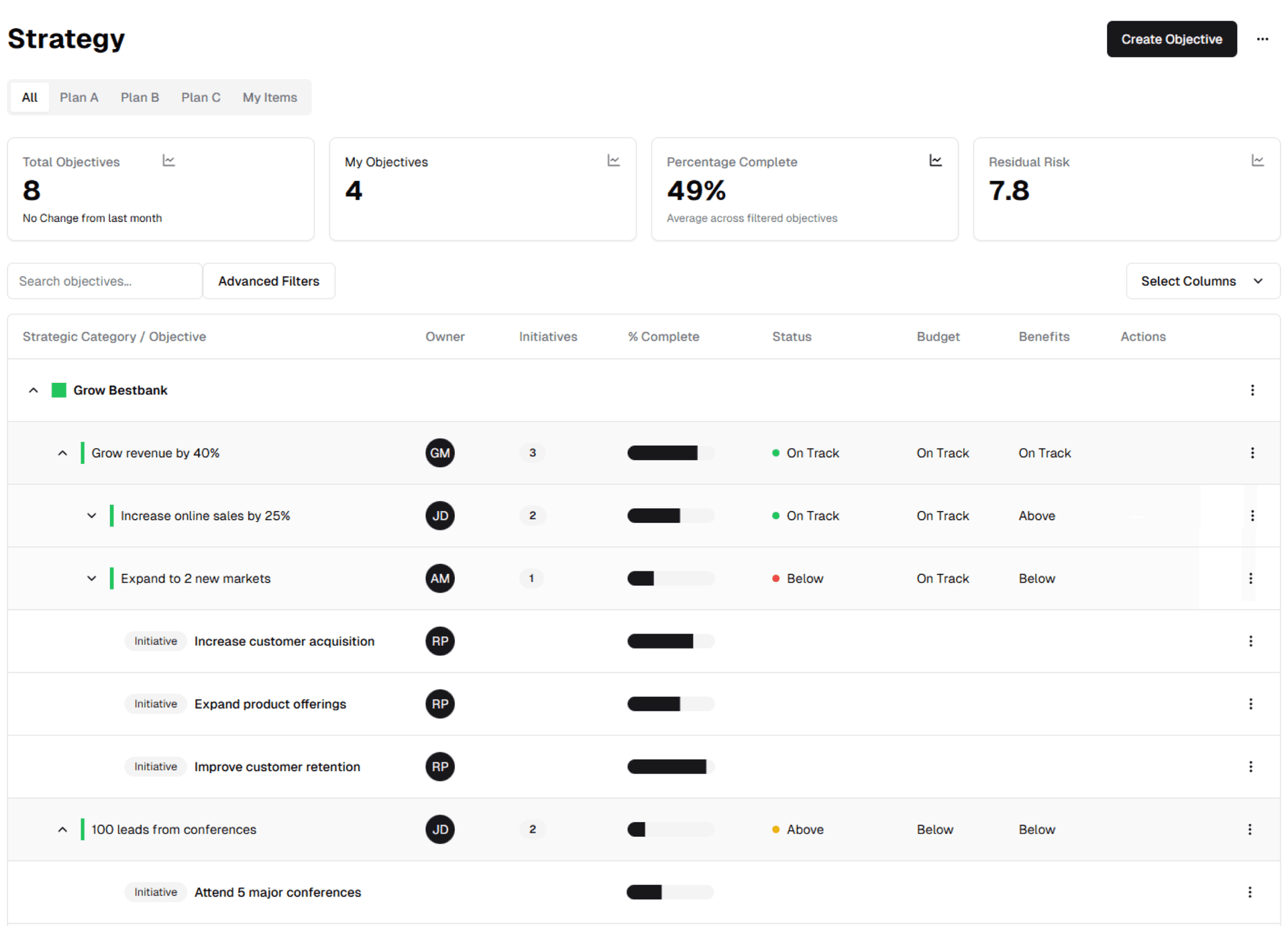Open the trend chart icon on Total Objectives card
This screenshot has width=1288, height=926.
click(168, 160)
